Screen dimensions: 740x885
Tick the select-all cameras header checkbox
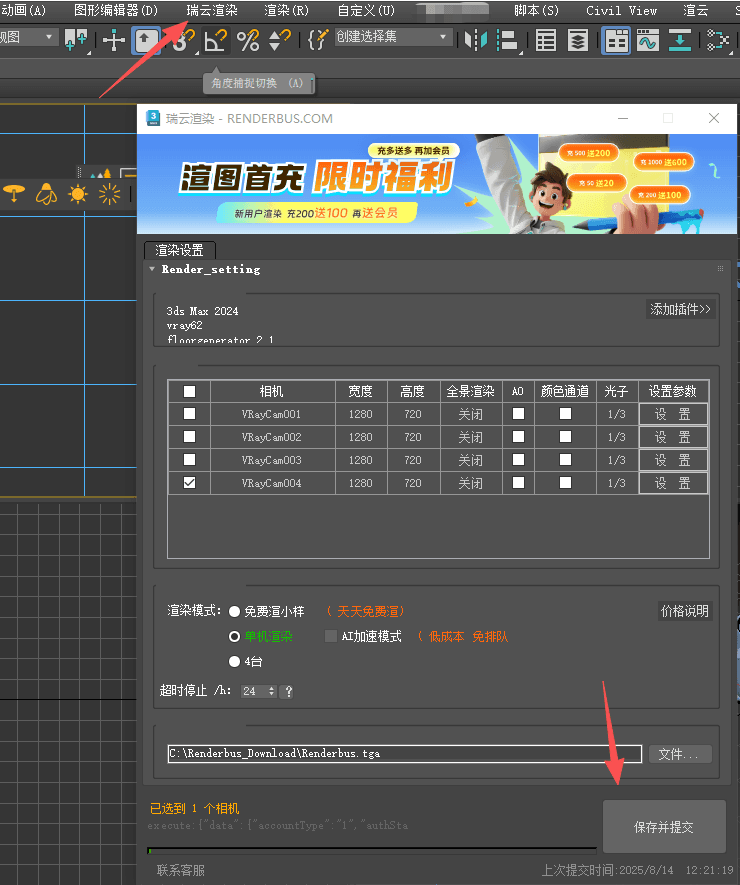[x=190, y=391]
